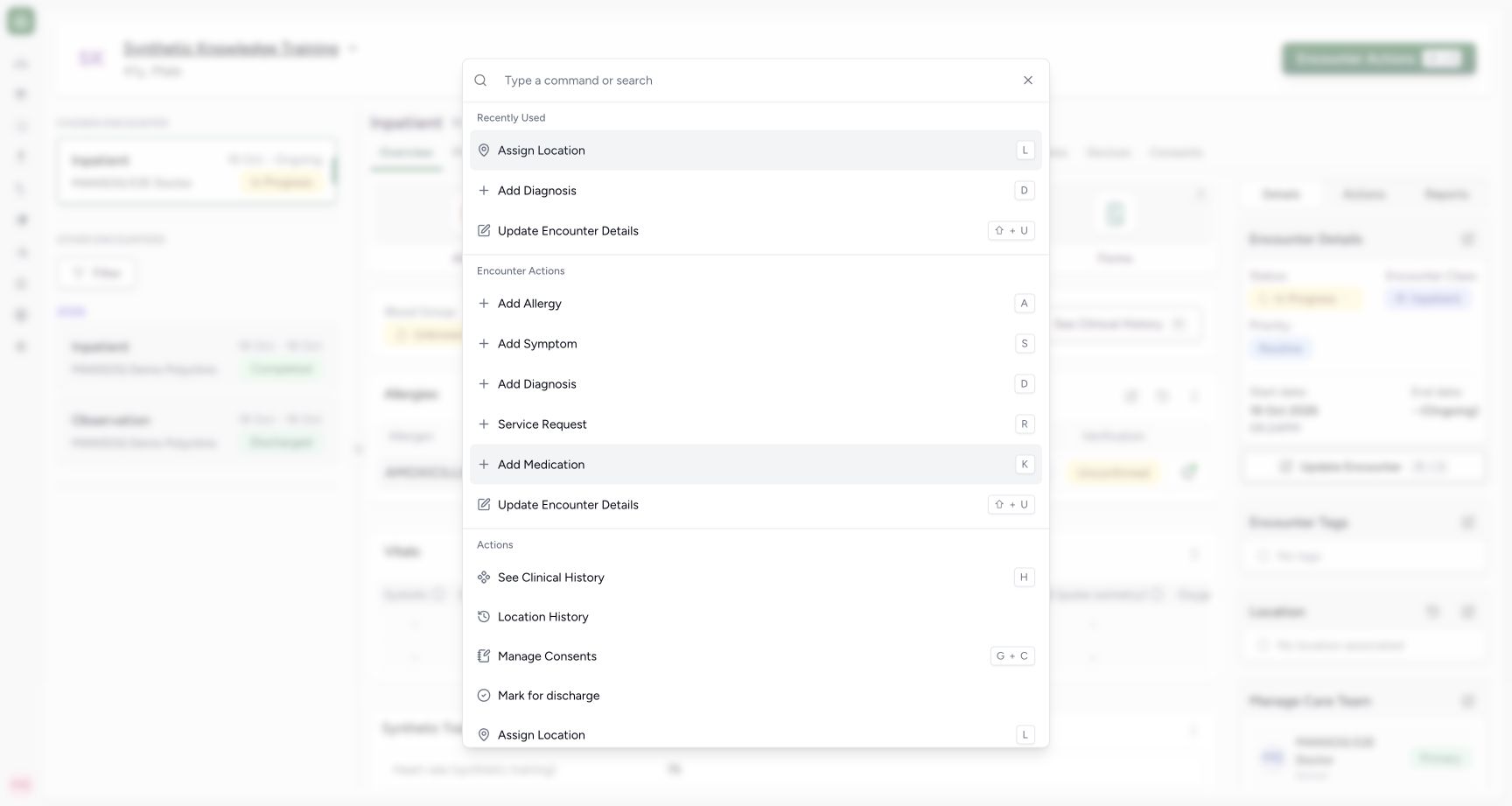Choose Add Diagnosis under Encounter Actions
The width and height of the screenshot is (1512, 806).
tap(756, 384)
